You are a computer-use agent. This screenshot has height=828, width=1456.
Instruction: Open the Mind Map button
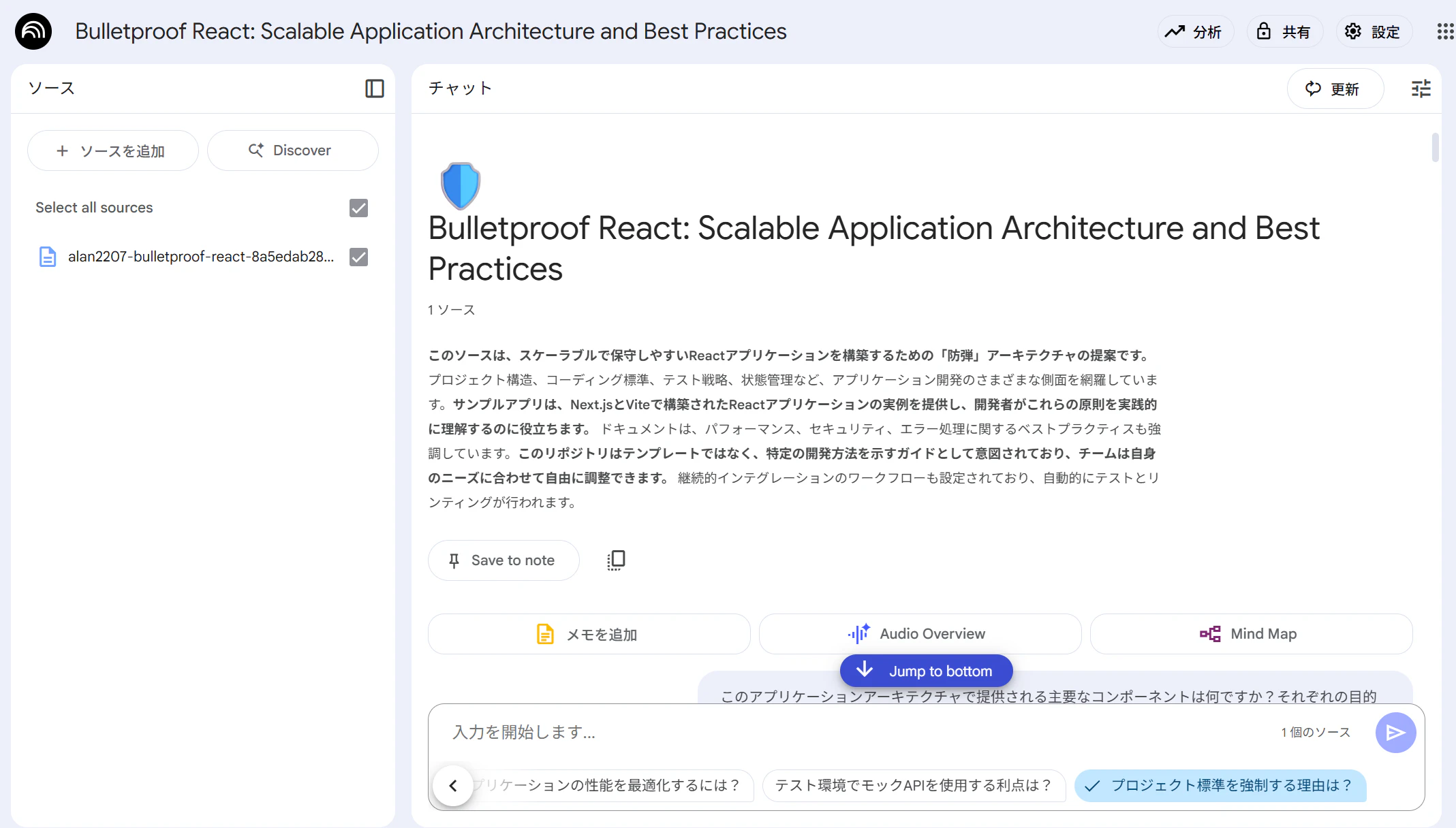[1251, 634]
